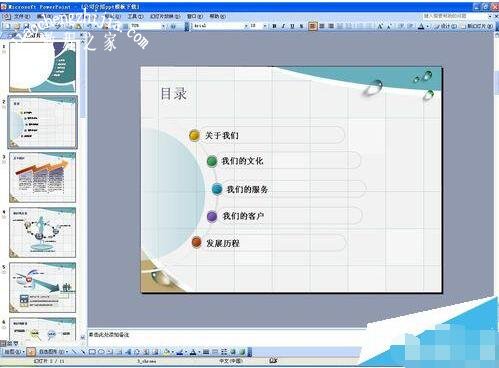Enable right text alignment

click(331, 26)
